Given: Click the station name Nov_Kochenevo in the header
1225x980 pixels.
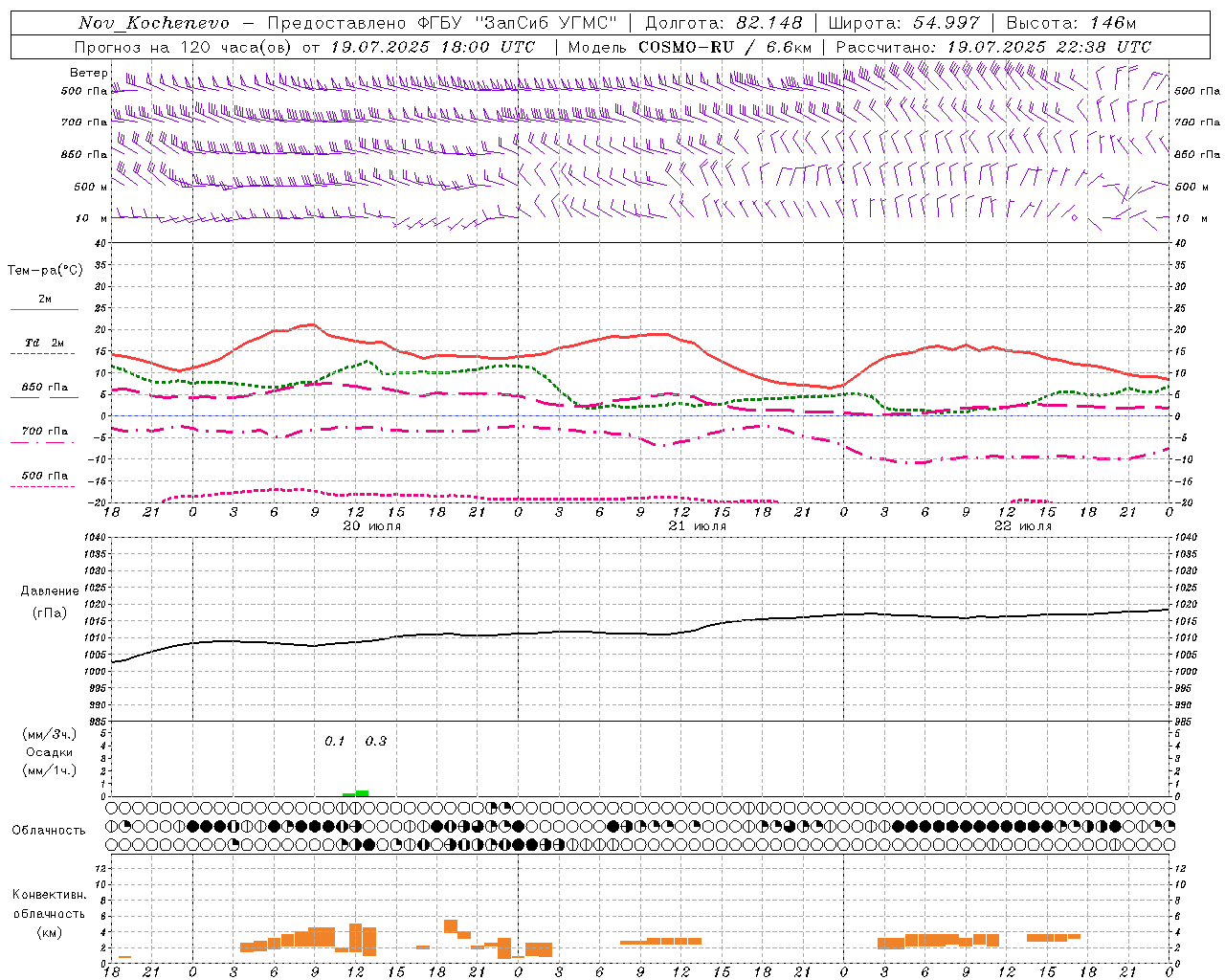Looking at the screenshot, I should (x=154, y=23).
